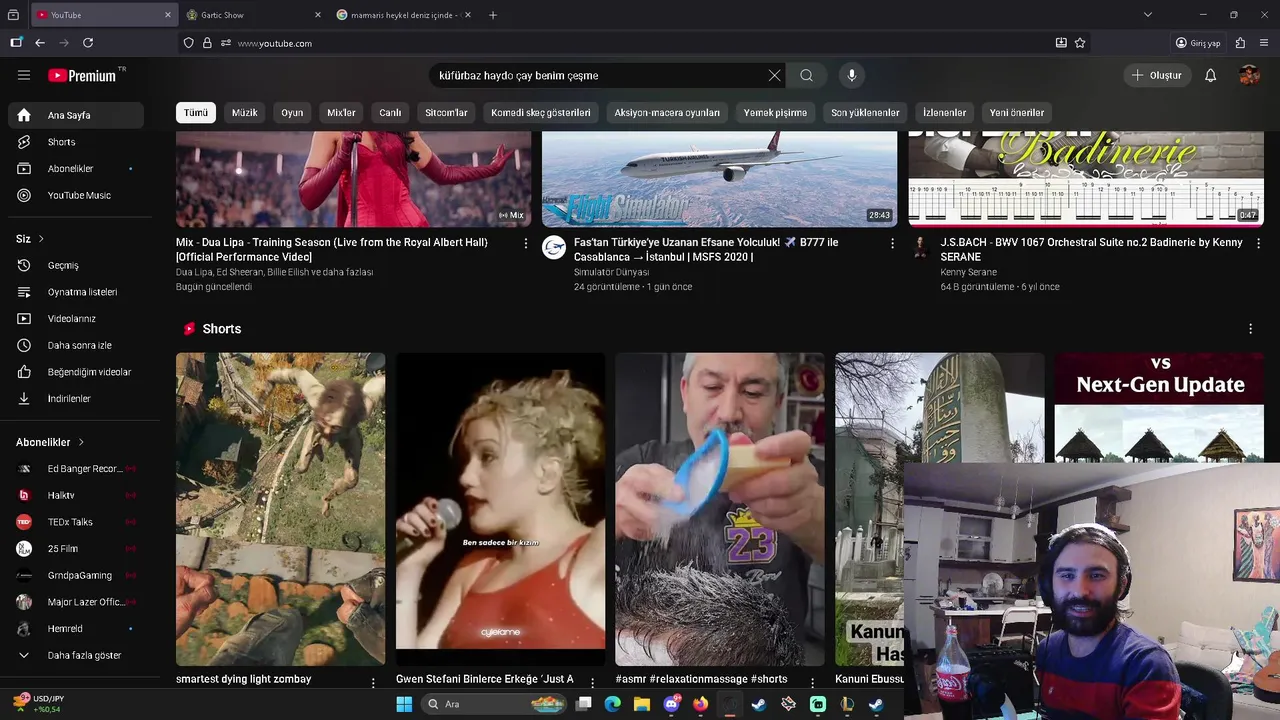1280x720 pixels.
Task: Open 25 Film channel subscription
Action: [x=76, y=548]
